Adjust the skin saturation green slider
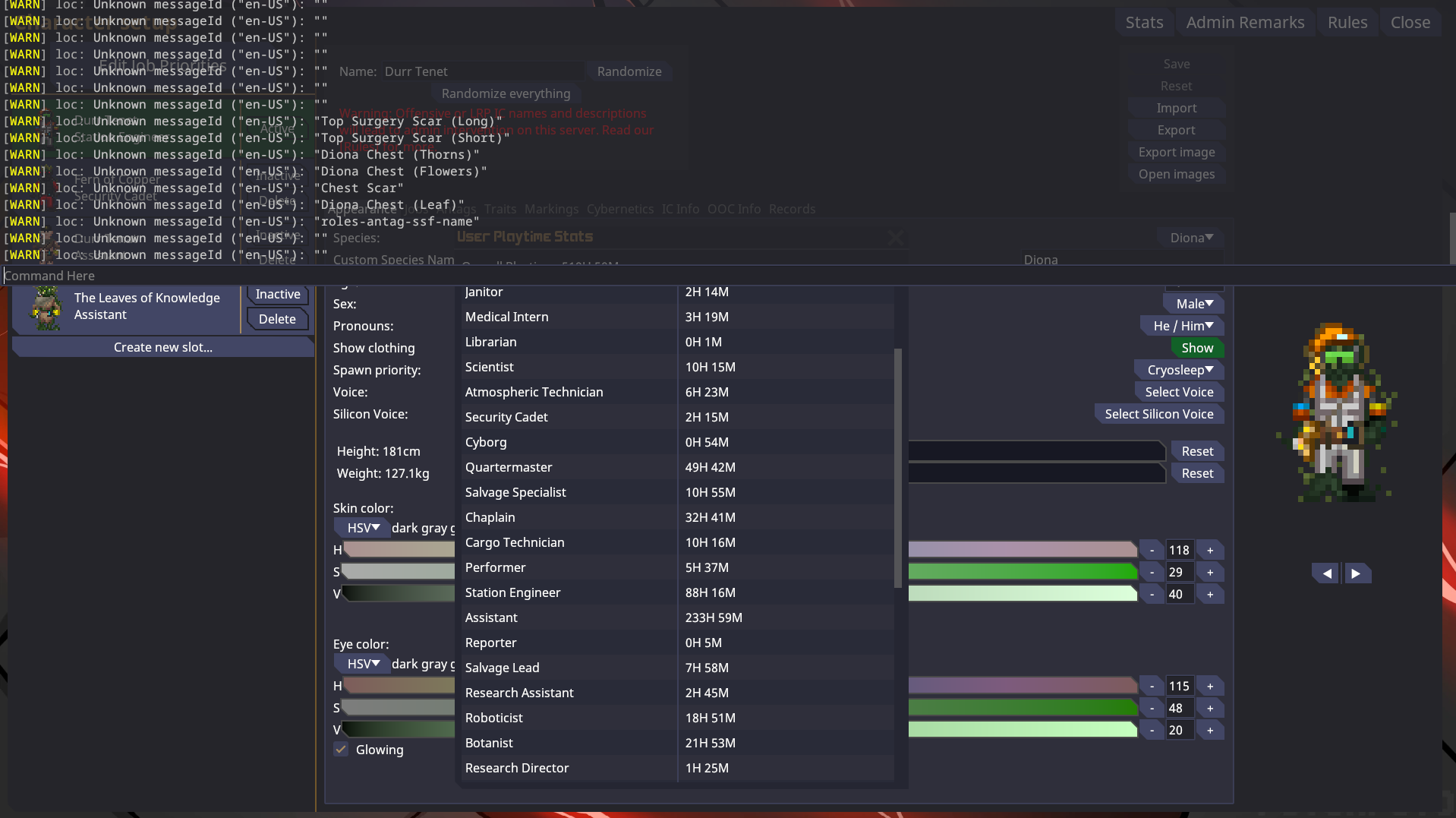Image resolution: width=1456 pixels, height=818 pixels. coord(1022,573)
